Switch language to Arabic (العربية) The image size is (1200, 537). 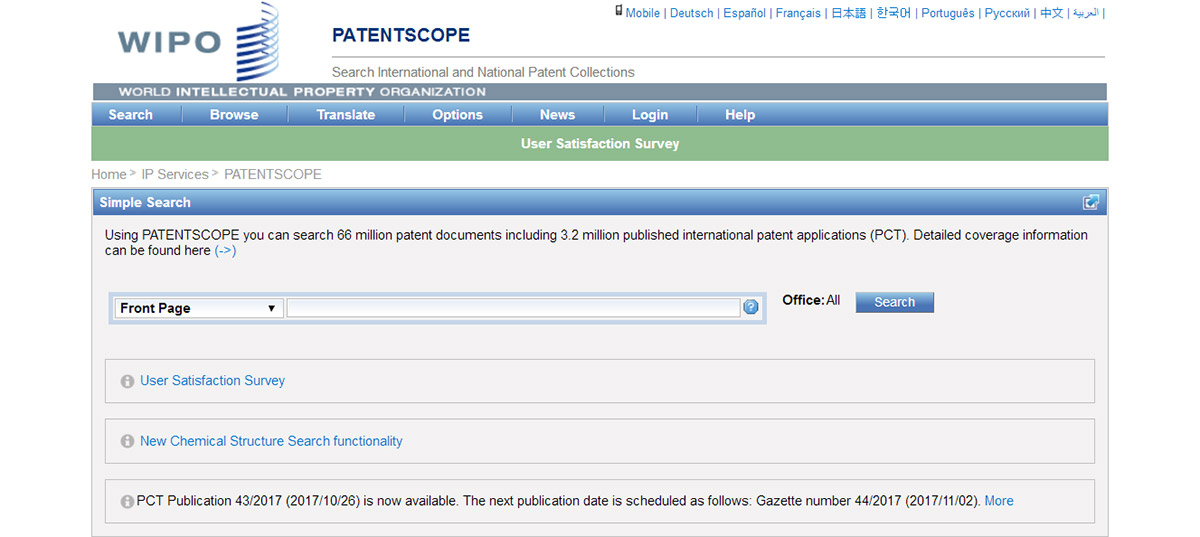click(1085, 13)
